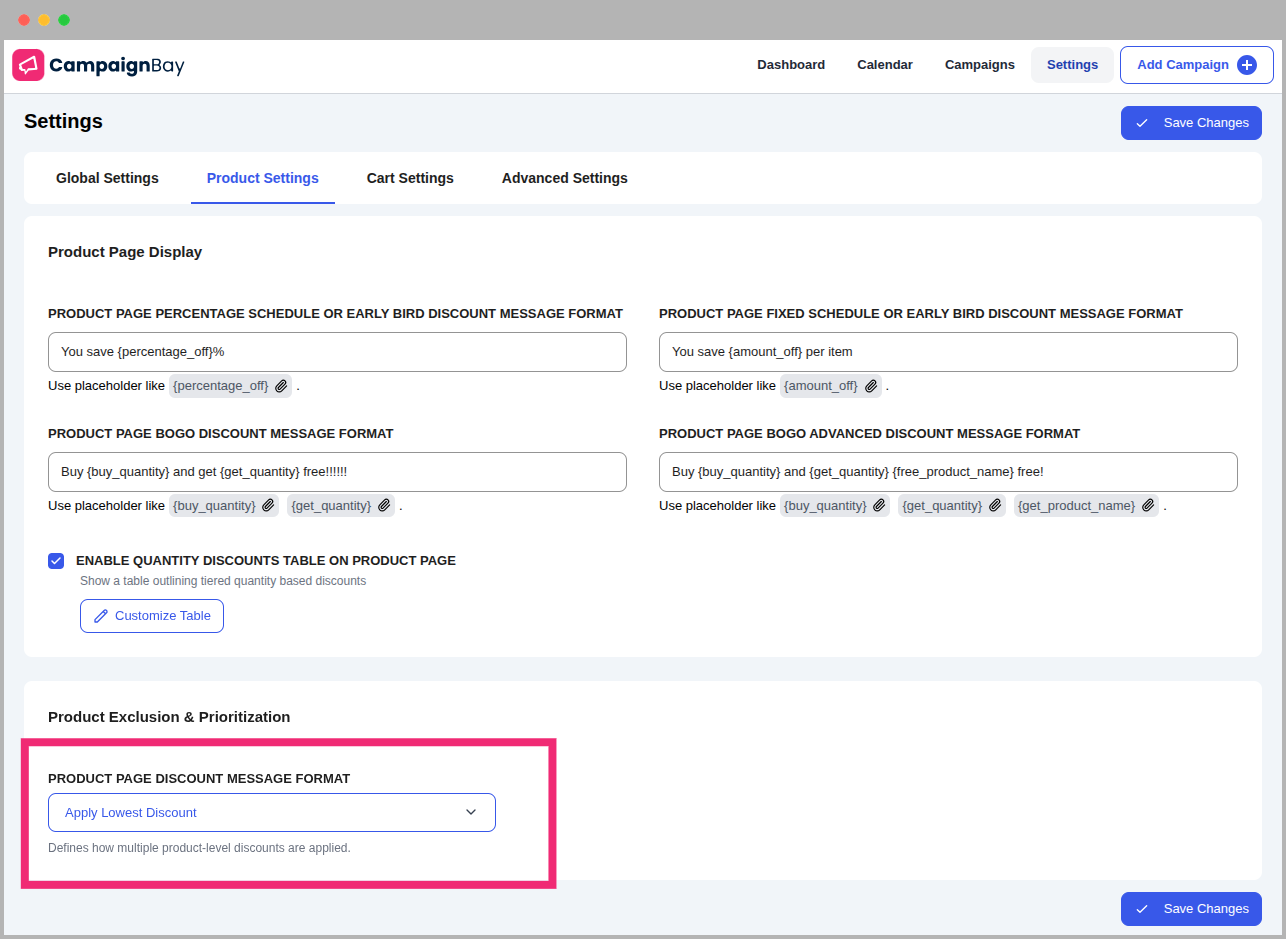The width and height of the screenshot is (1286, 939).
Task: Navigate to the Campaigns page
Action: 979,64
